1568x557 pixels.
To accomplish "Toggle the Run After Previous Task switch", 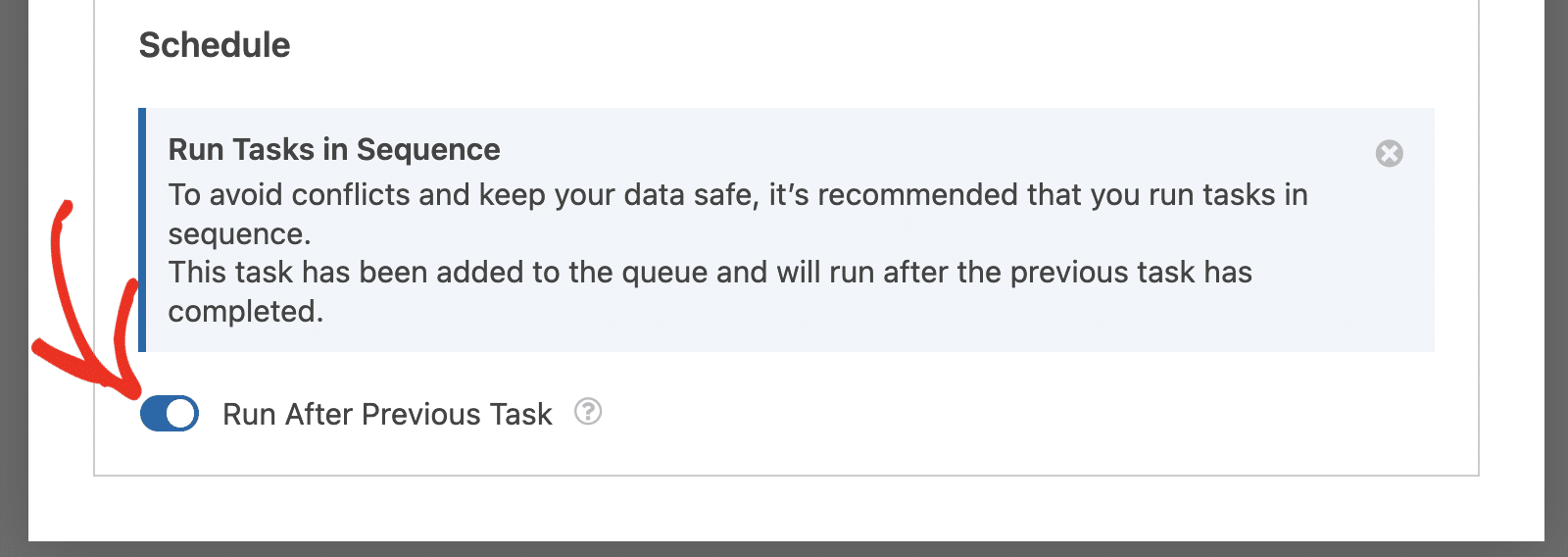I will coord(170,414).
